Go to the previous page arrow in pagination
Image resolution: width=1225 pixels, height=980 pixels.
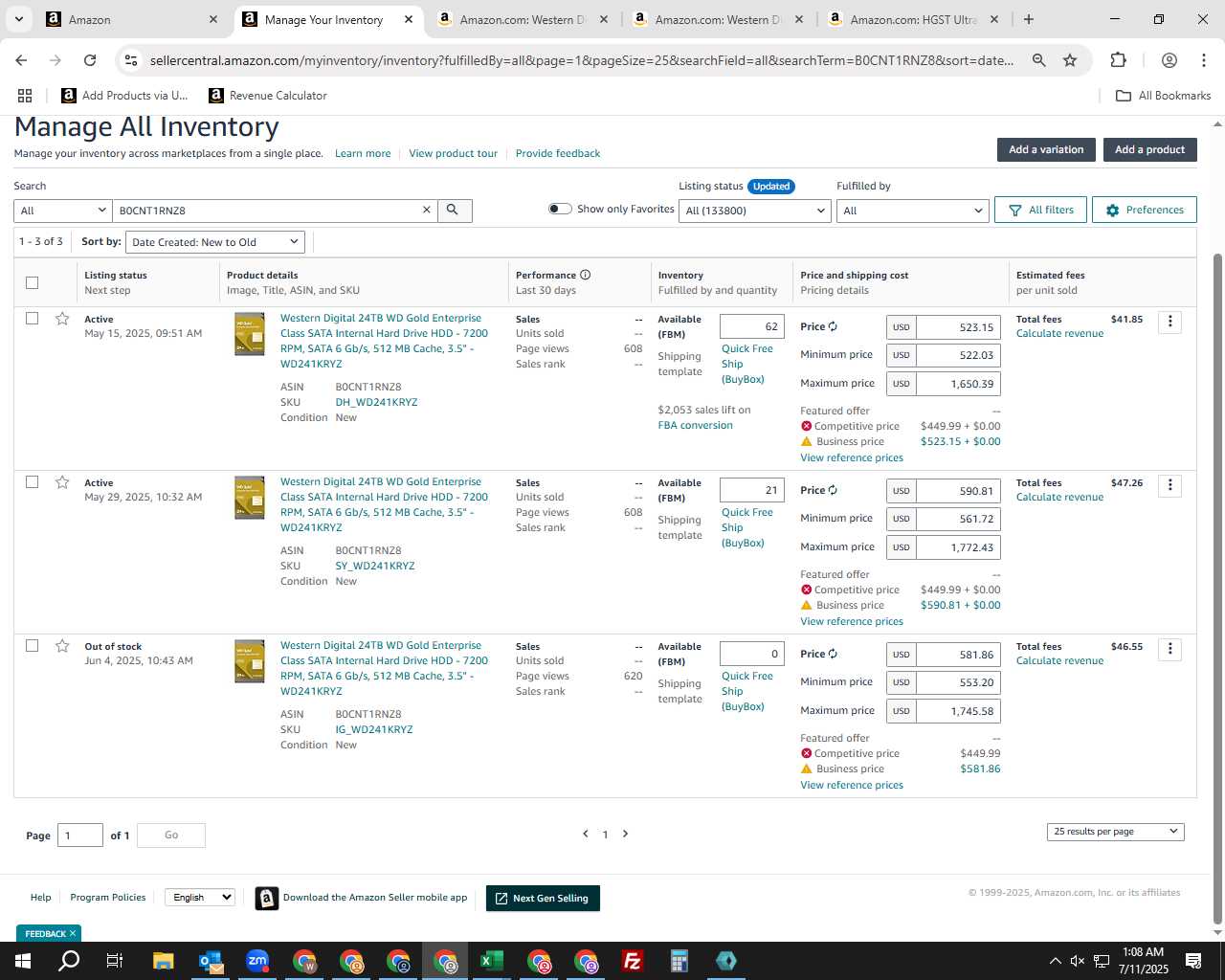586,834
